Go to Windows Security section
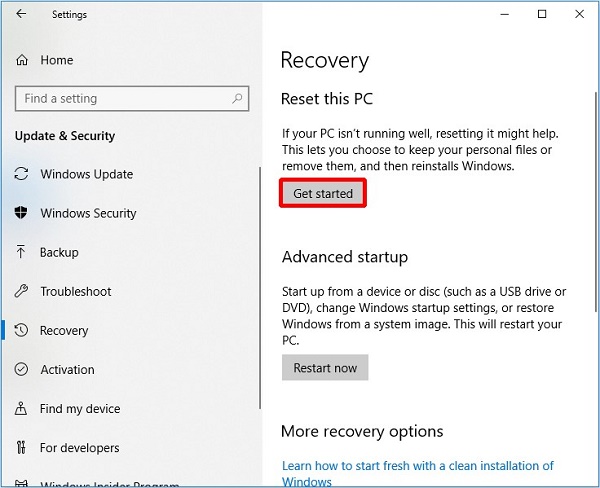Image resolution: width=600 pixels, height=488 pixels. (88, 213)
